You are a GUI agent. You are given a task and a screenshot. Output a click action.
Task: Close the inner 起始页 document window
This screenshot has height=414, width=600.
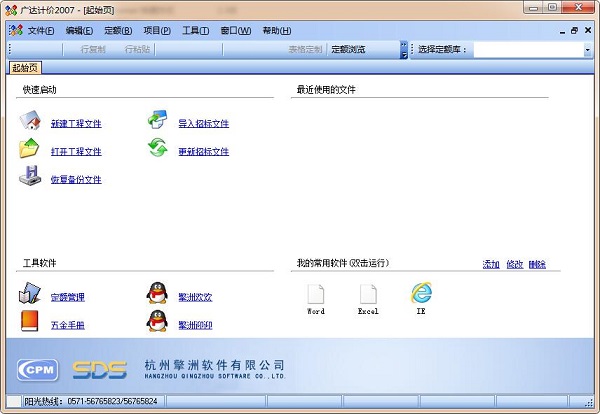coord(588,30)
